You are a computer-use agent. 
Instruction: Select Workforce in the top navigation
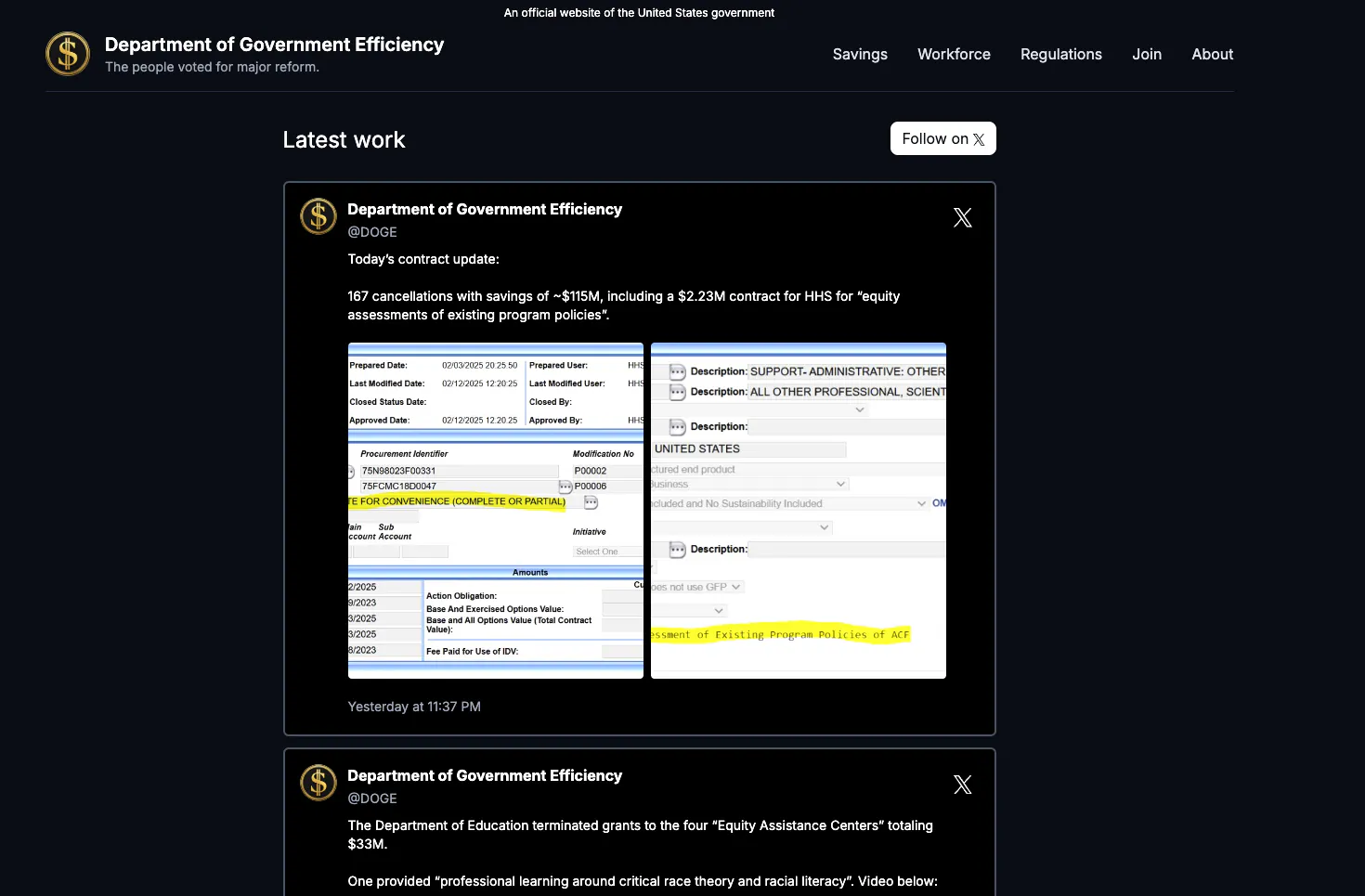tap(954, 54)
